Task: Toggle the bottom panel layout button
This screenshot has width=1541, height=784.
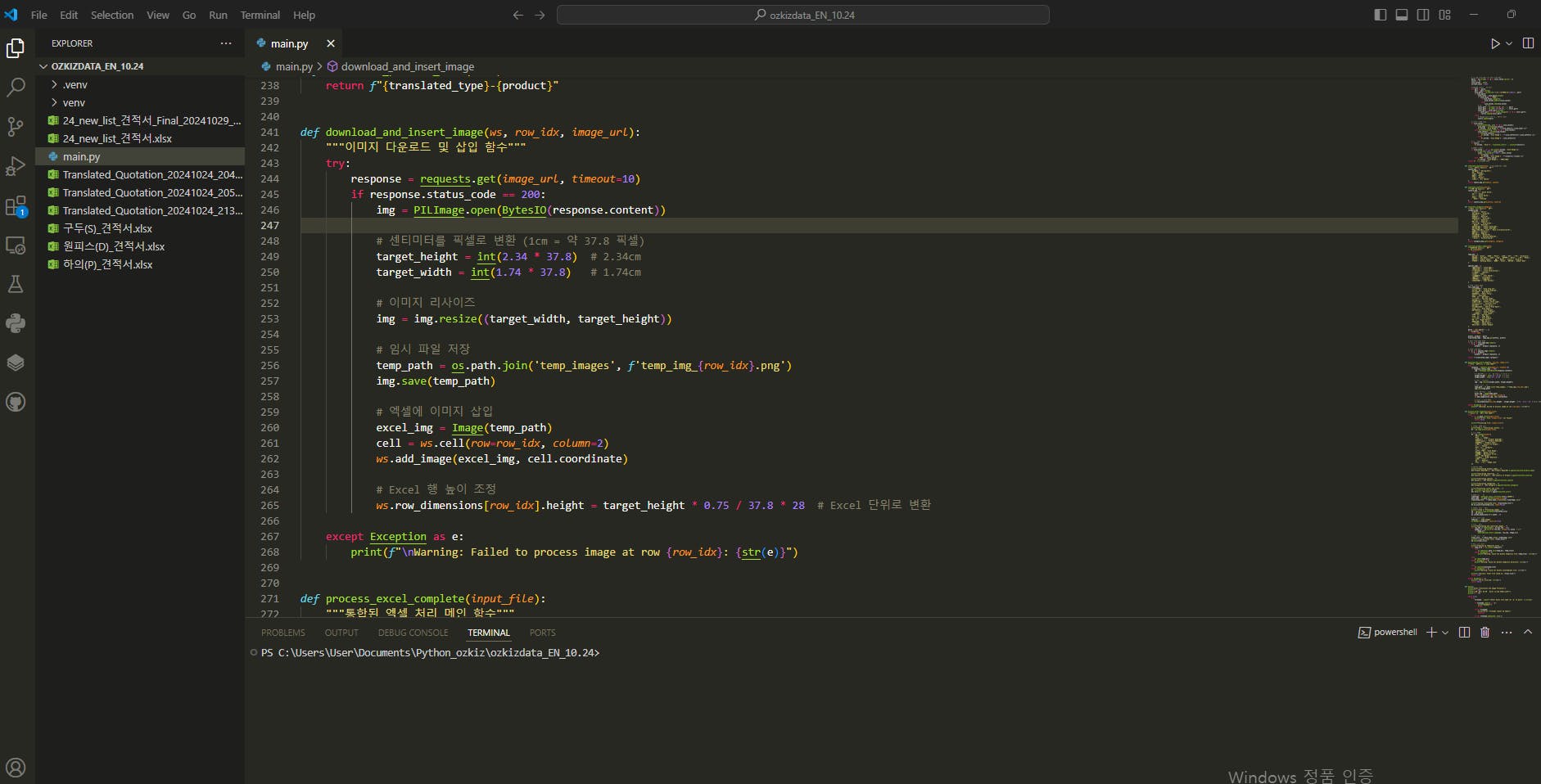Action: [x=1401, y=15]
